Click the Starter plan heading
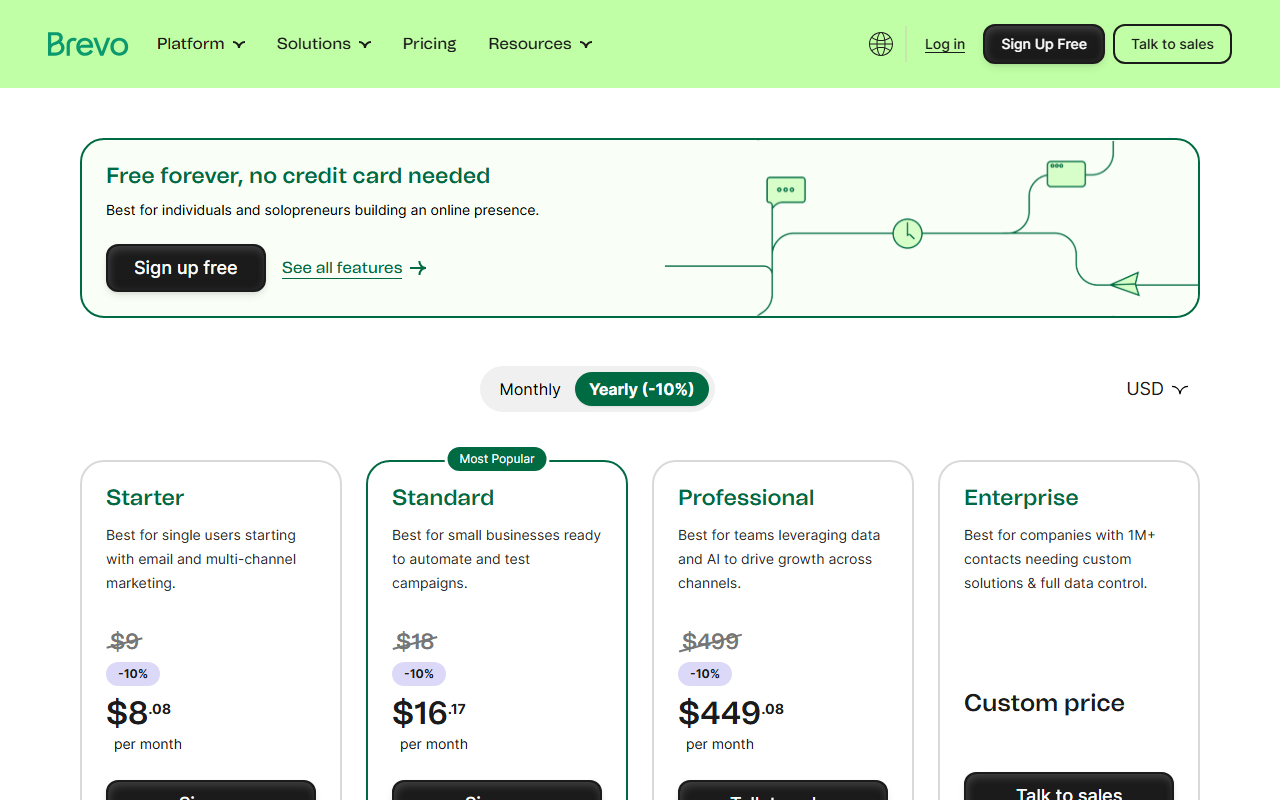Viewport: 1280px width, 800px height. pos(145,498)
